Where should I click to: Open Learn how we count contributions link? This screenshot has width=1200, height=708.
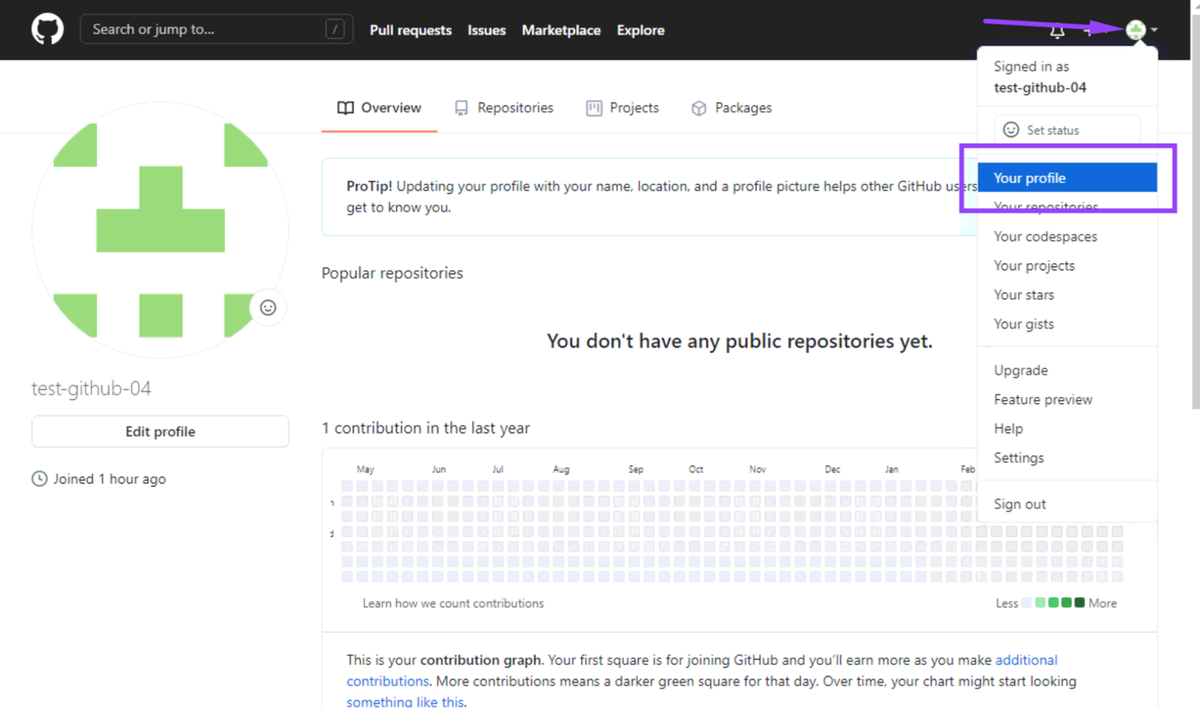coord(453,603)
